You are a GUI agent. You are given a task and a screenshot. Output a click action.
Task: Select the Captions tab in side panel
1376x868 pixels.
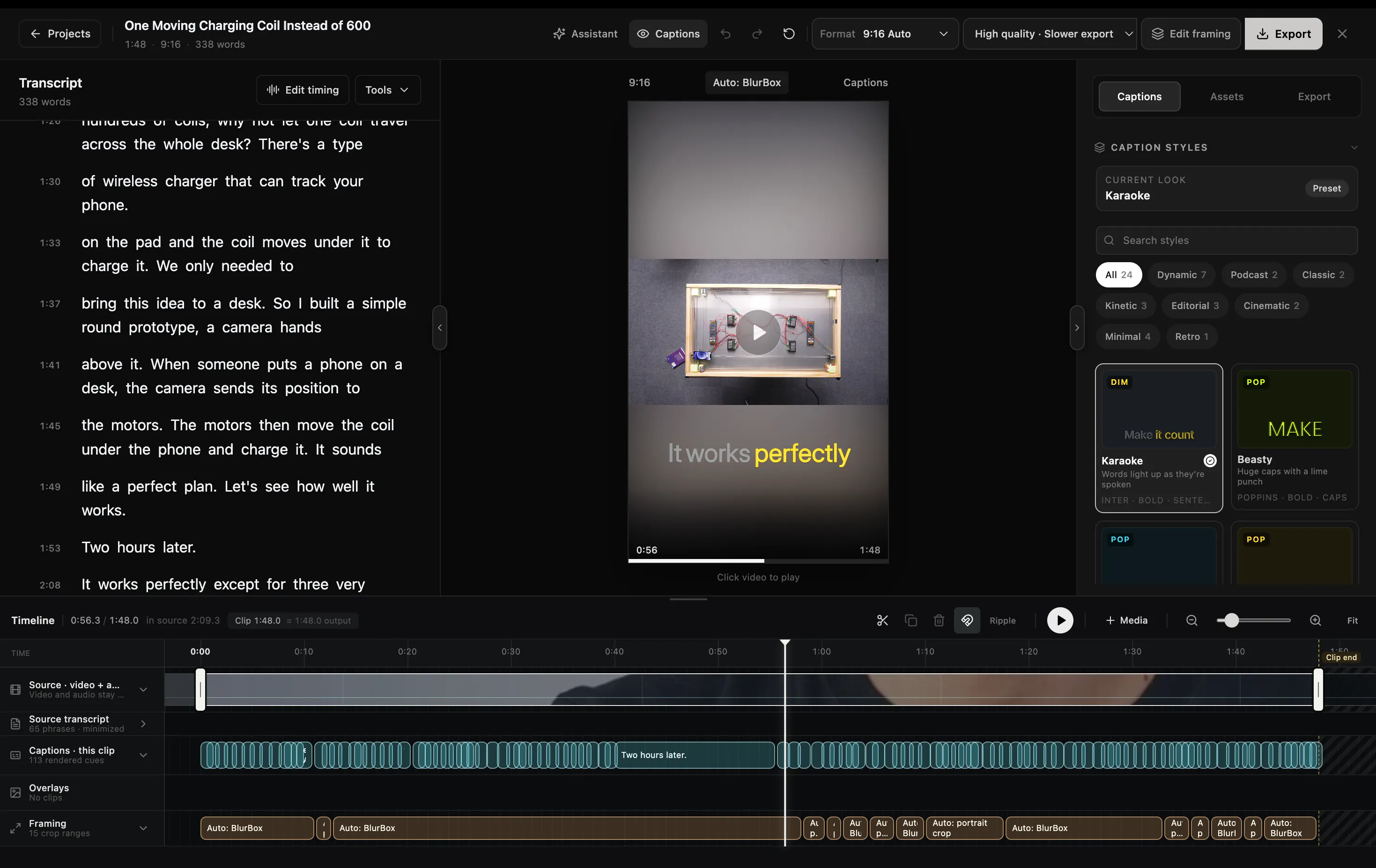click(1139, 96)
